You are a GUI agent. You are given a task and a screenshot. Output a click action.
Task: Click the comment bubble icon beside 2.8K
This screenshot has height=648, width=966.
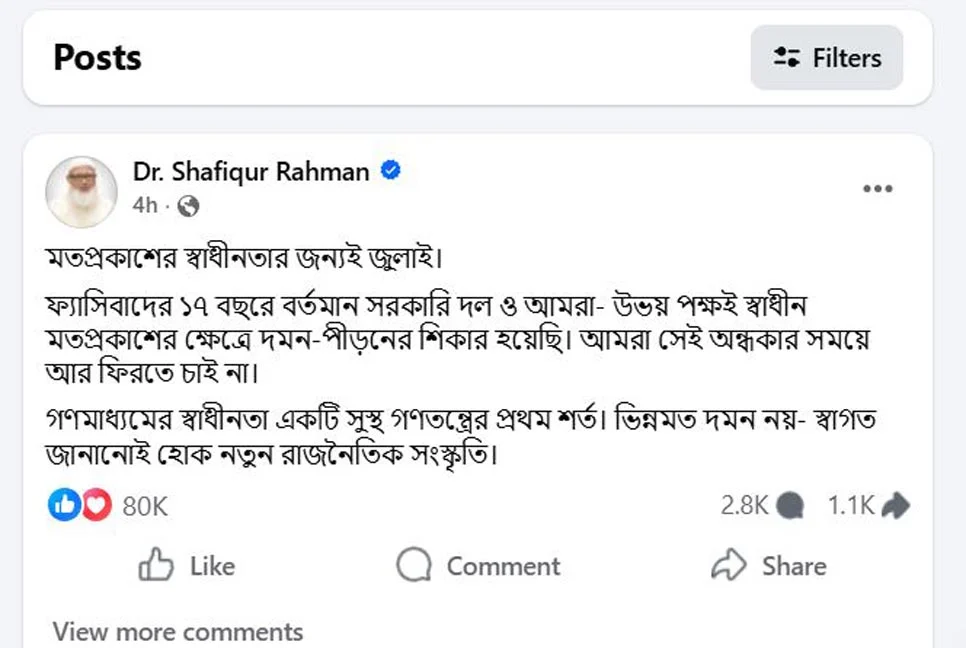tap(790, 506)
